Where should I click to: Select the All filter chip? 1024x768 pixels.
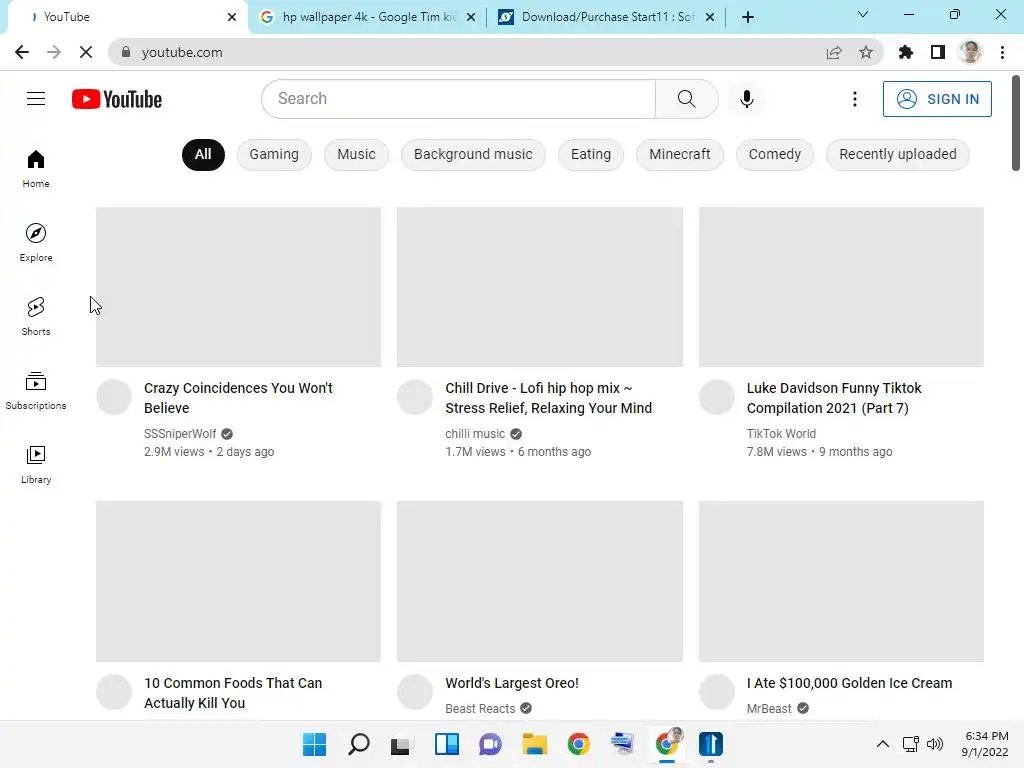point(203,155)
